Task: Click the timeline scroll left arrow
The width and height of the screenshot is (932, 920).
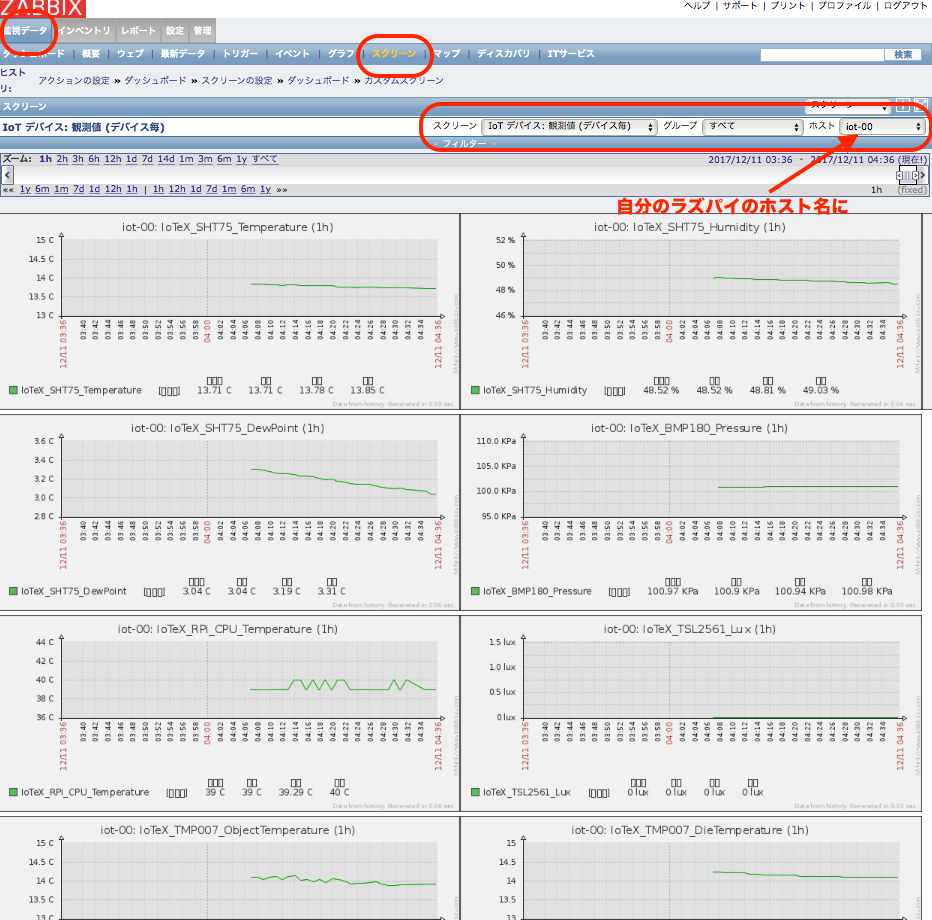Action: 7,175
